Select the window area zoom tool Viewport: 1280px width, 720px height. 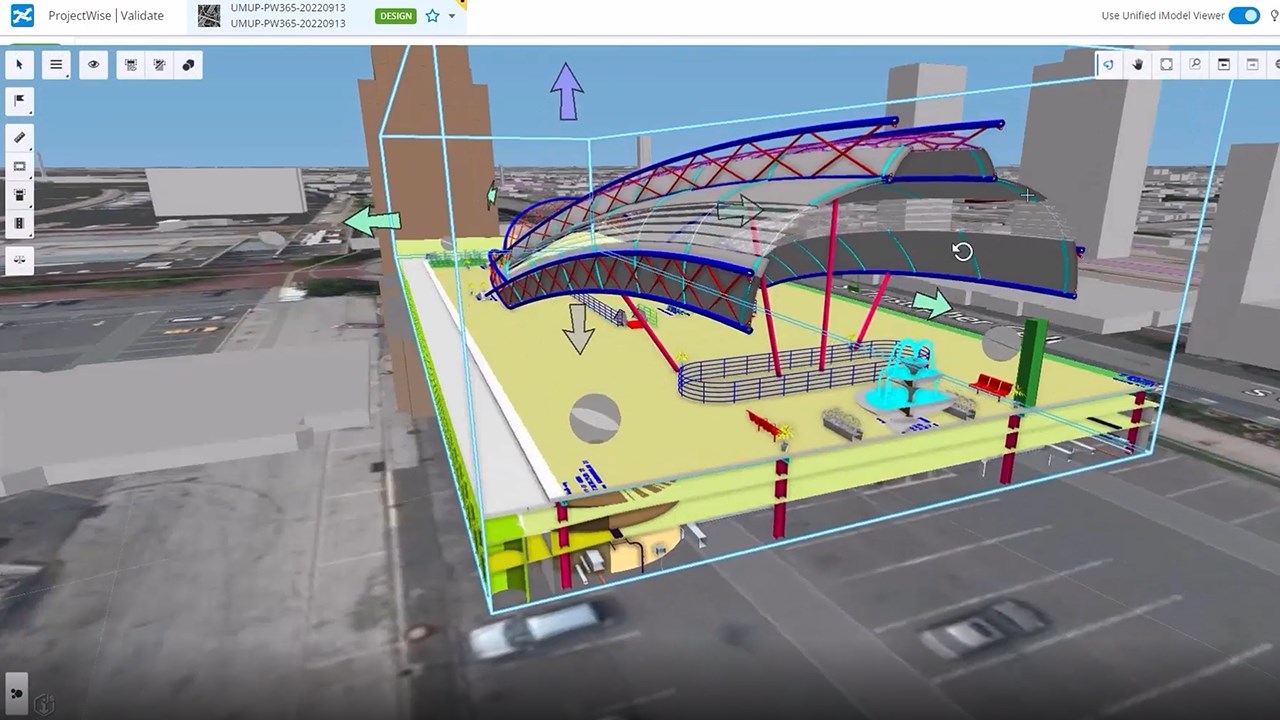pos(1195,65)
